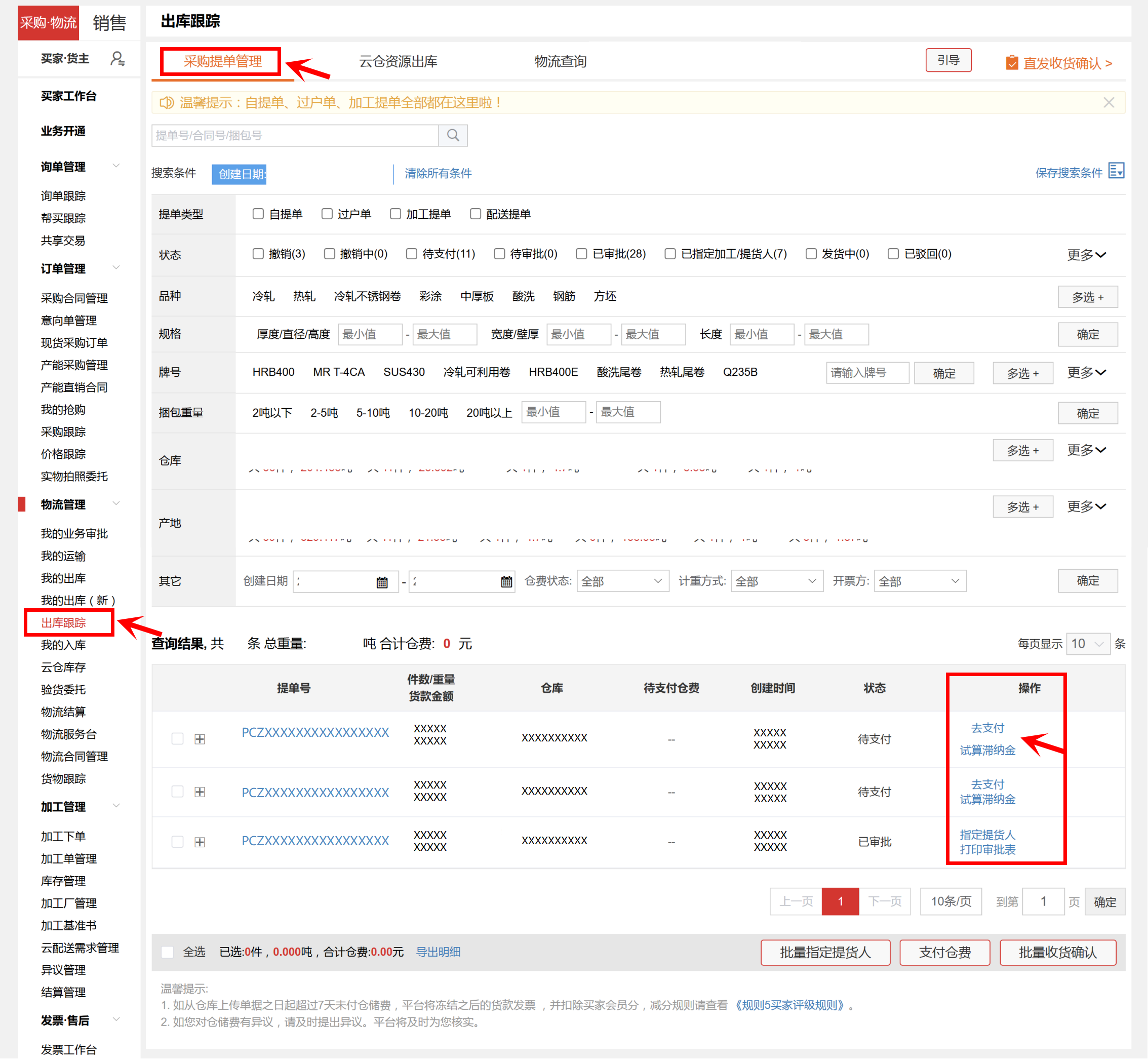The height and width of the screenshot is (1062, 1148).
Task: Switch to the 云仓资源出库 tab
Action: coord(398,61)
